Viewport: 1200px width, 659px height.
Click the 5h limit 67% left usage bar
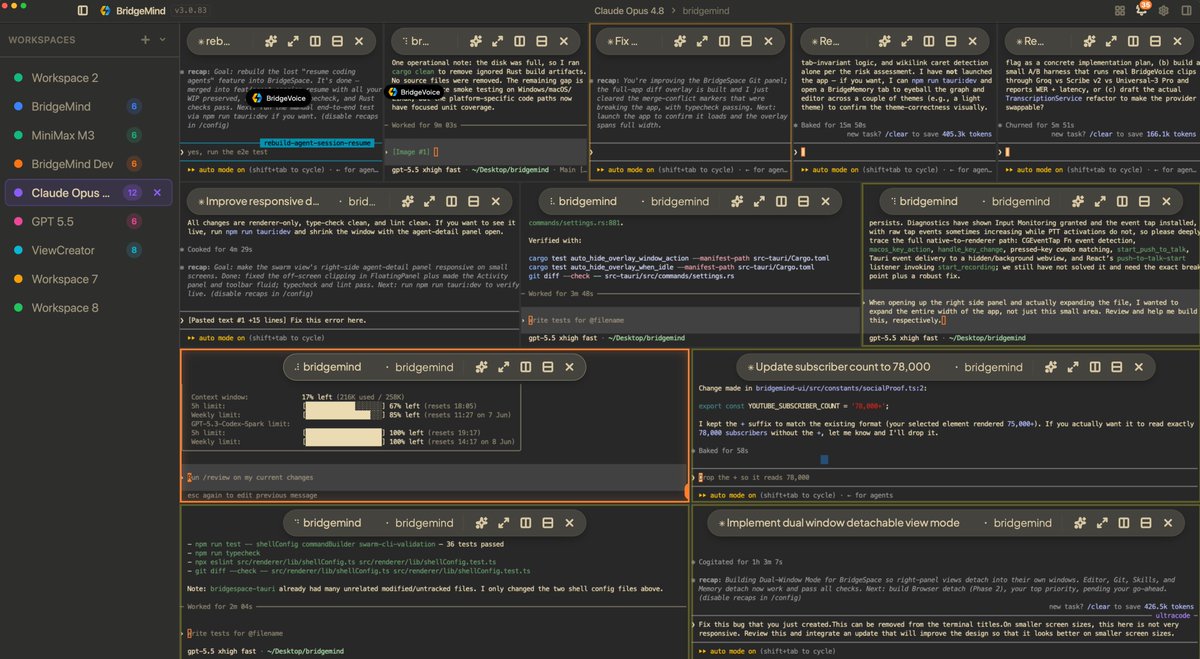pos(344,407)
